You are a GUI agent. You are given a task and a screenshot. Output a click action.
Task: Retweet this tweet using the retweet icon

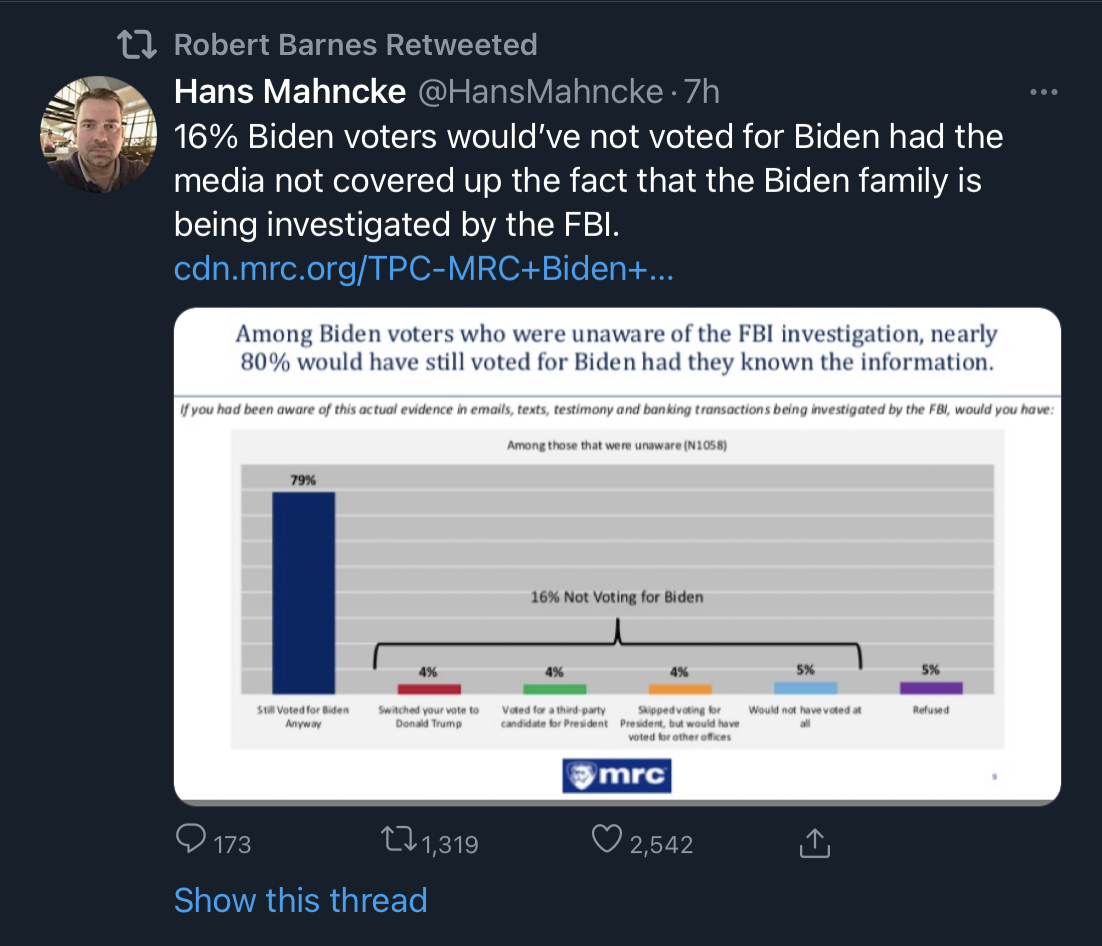coord(398,839)
